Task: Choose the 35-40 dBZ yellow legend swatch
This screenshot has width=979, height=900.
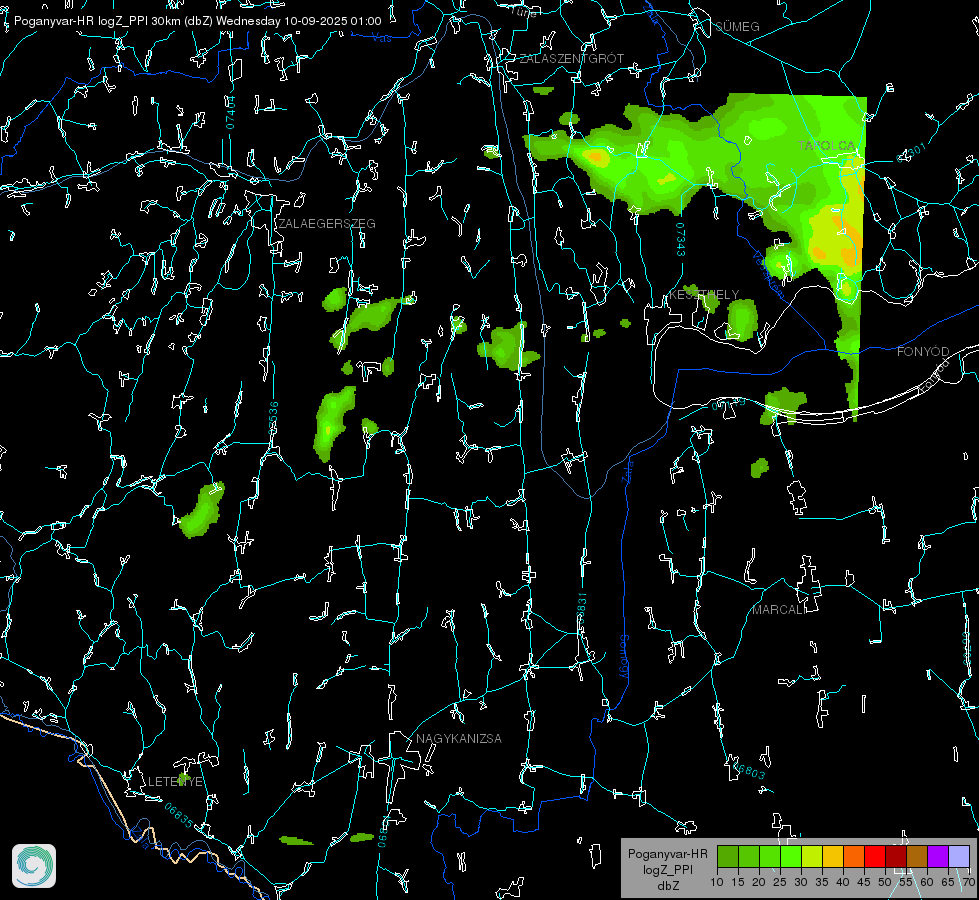Action: pos(833,856)
